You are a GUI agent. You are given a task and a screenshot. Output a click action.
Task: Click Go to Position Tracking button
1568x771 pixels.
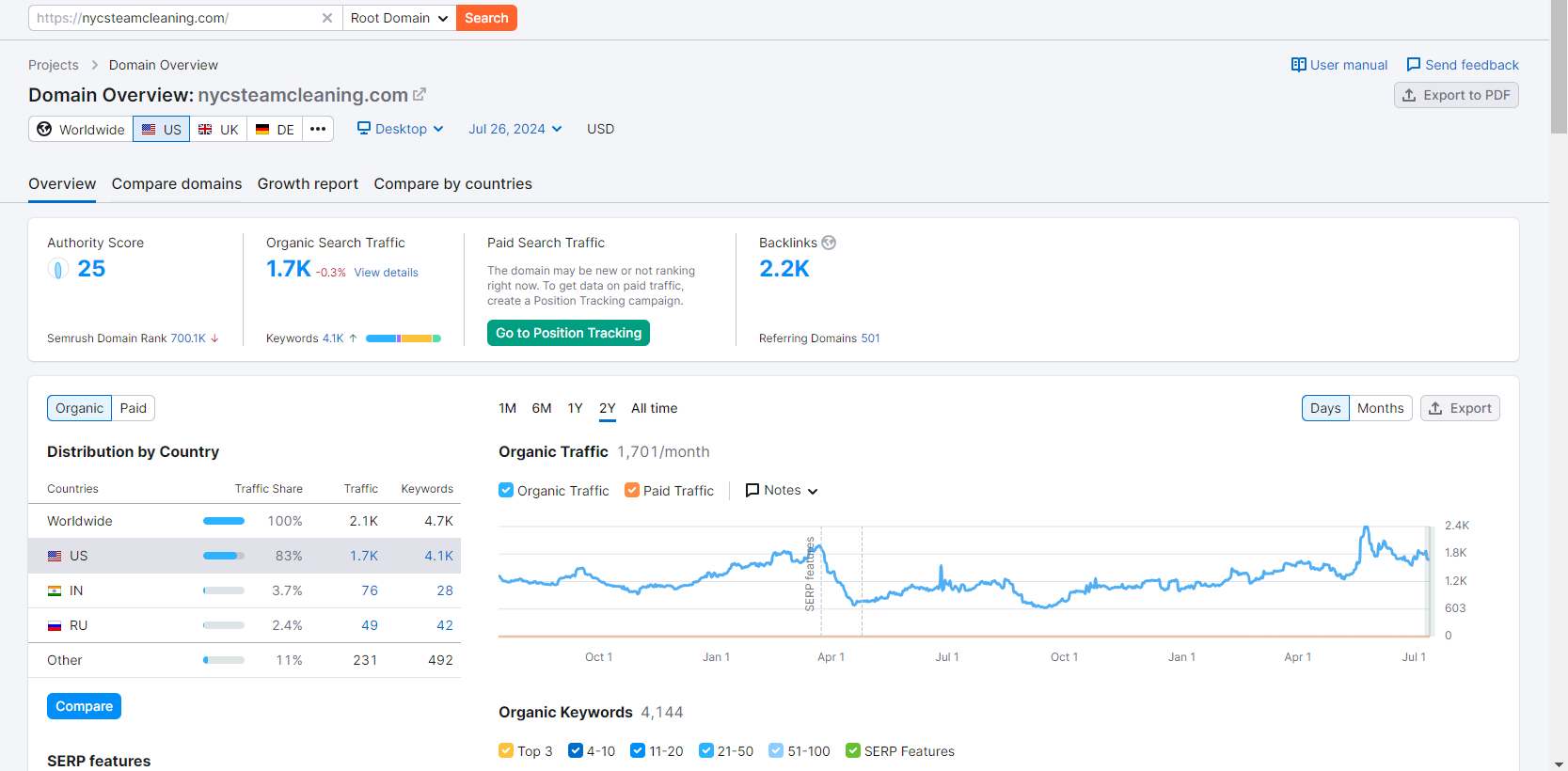(x=568, y=333)
